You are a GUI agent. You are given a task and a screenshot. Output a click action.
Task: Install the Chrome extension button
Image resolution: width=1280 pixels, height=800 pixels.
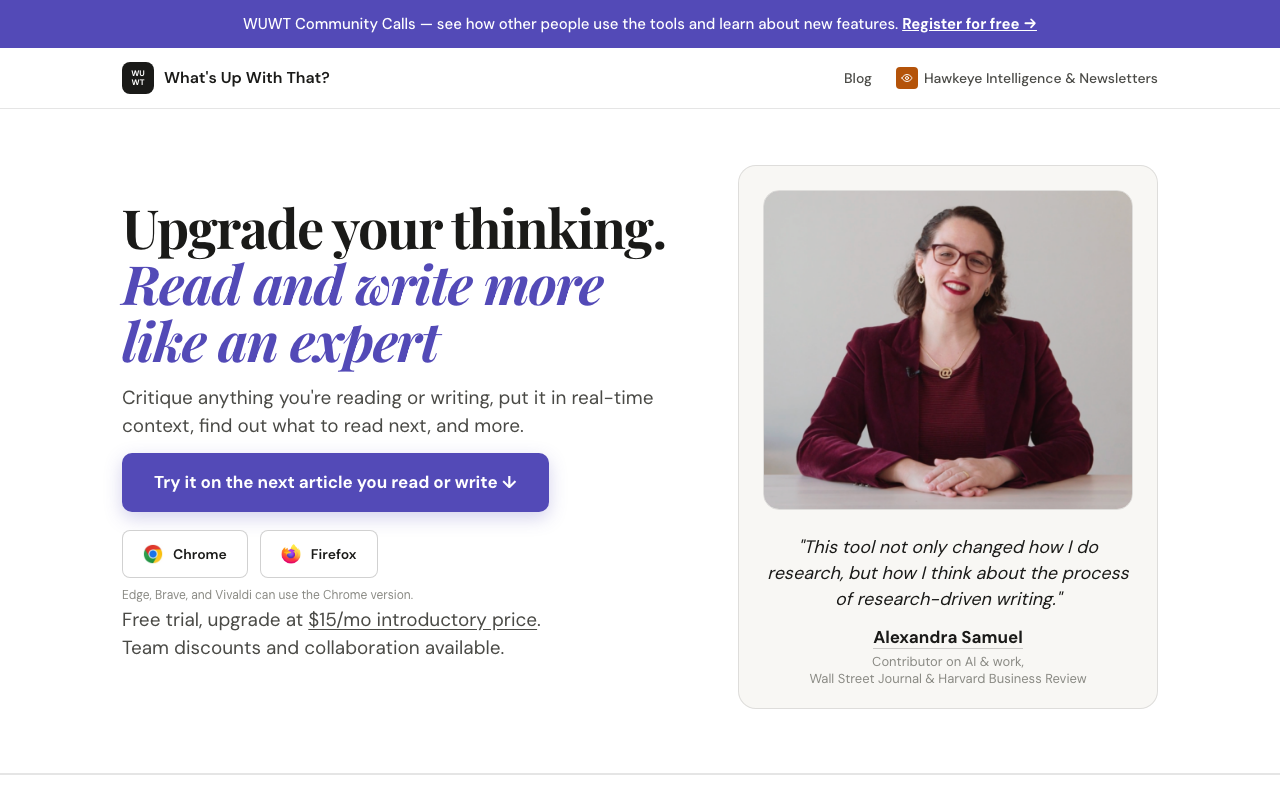[x=185, y=554]
